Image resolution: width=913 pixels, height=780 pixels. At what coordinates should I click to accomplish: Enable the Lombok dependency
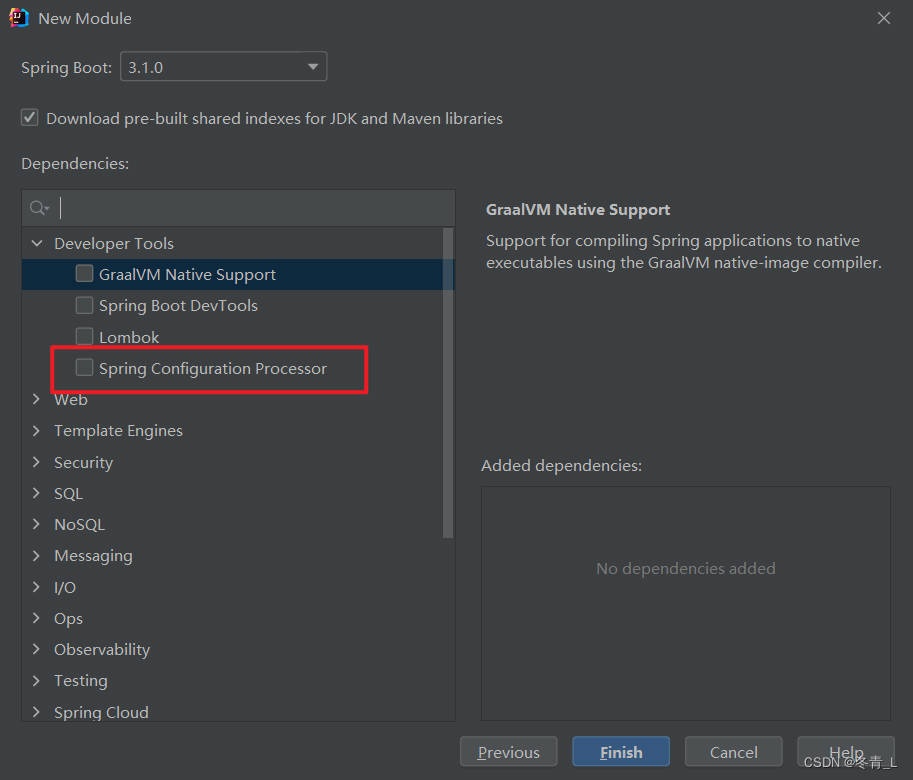(x=84, y=336)
